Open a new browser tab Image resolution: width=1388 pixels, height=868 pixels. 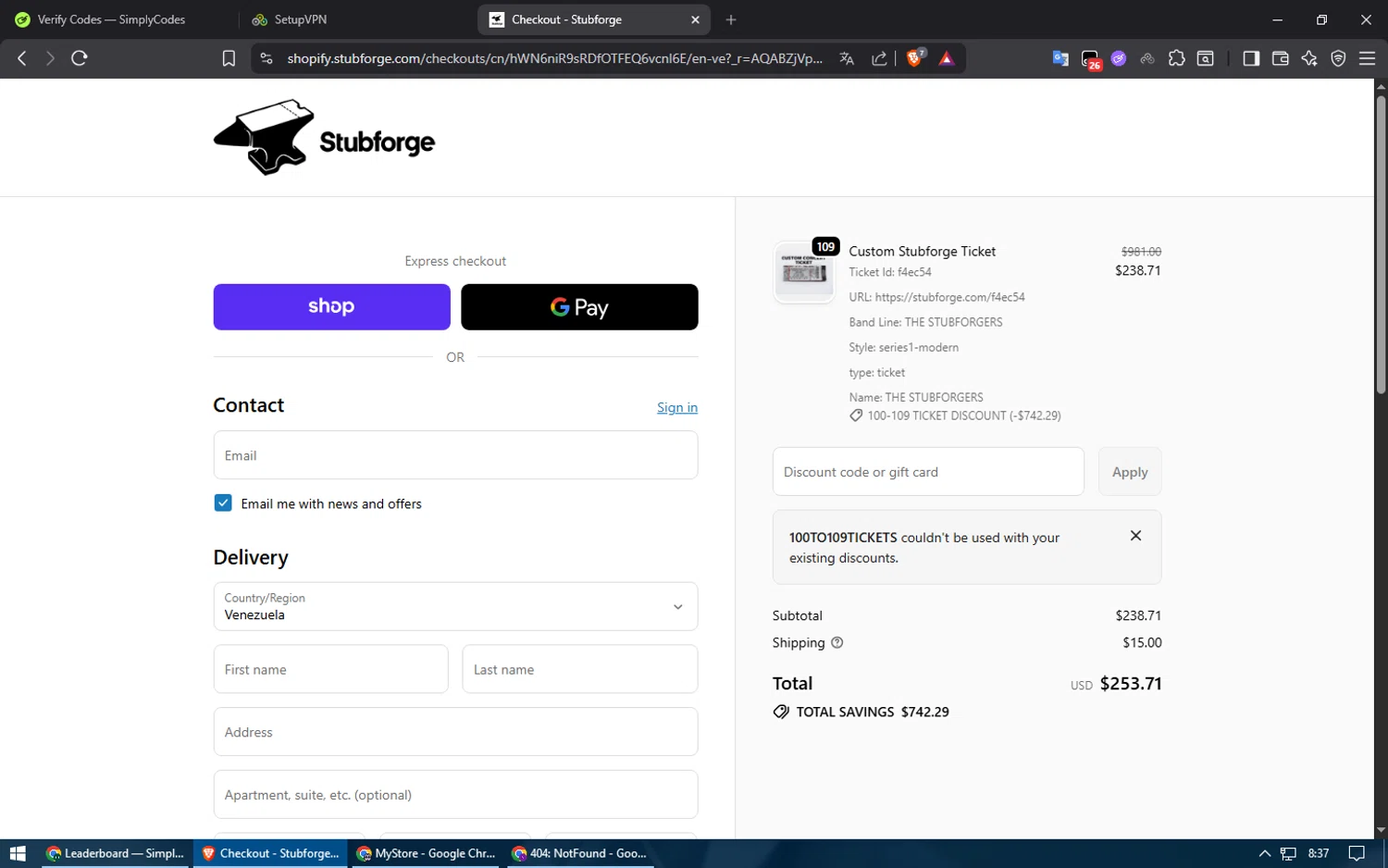[x=731, y=19]
